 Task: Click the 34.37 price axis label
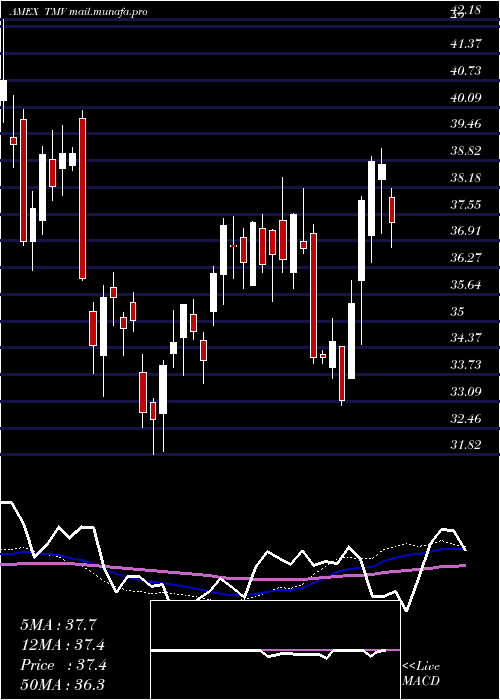[x=466, y=338]
